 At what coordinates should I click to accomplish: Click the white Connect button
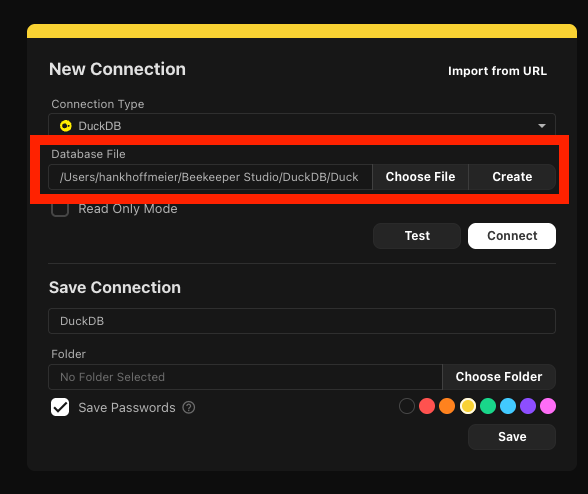click(512, 236)
